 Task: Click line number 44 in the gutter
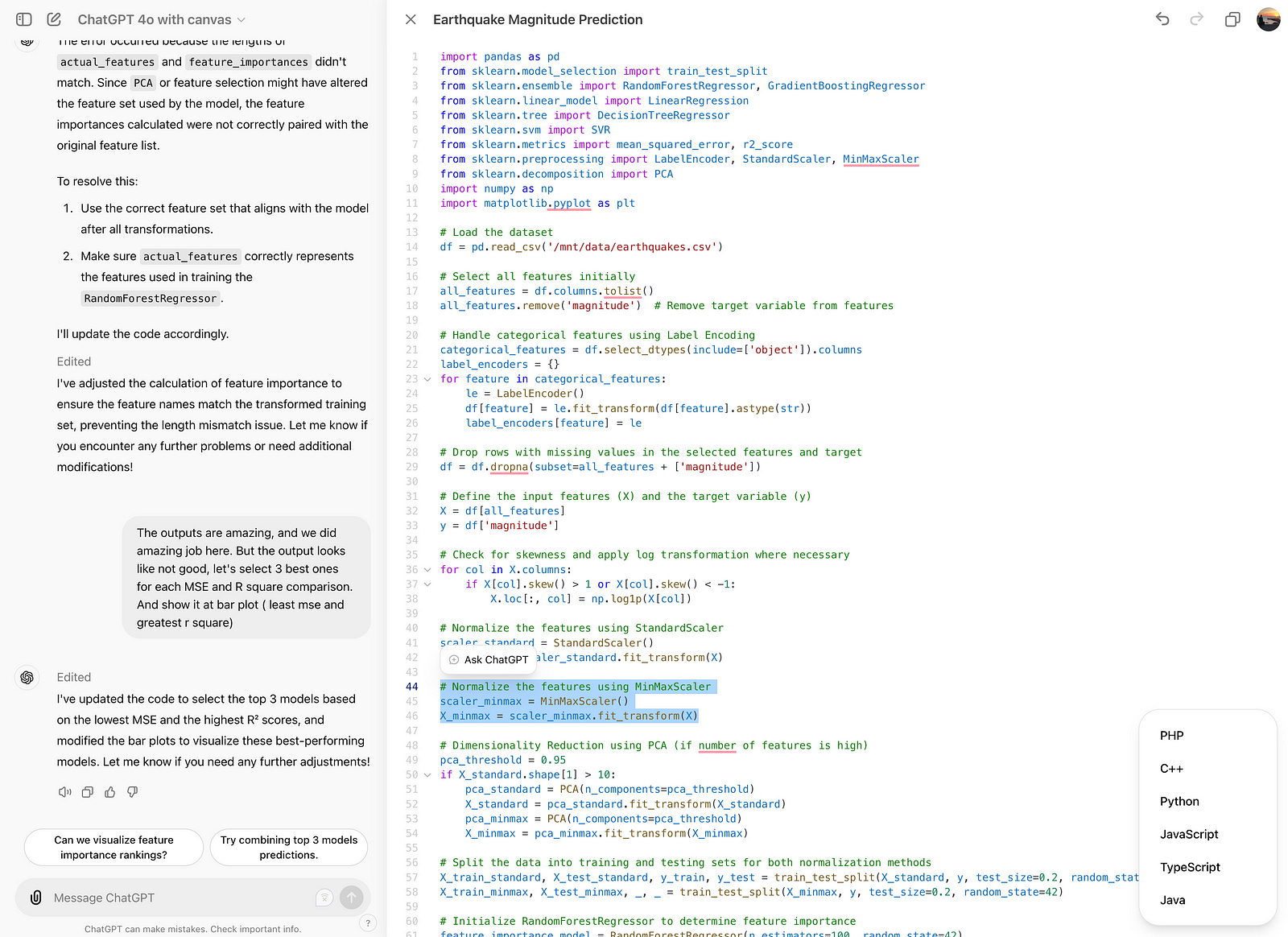[x=411, y=687]
